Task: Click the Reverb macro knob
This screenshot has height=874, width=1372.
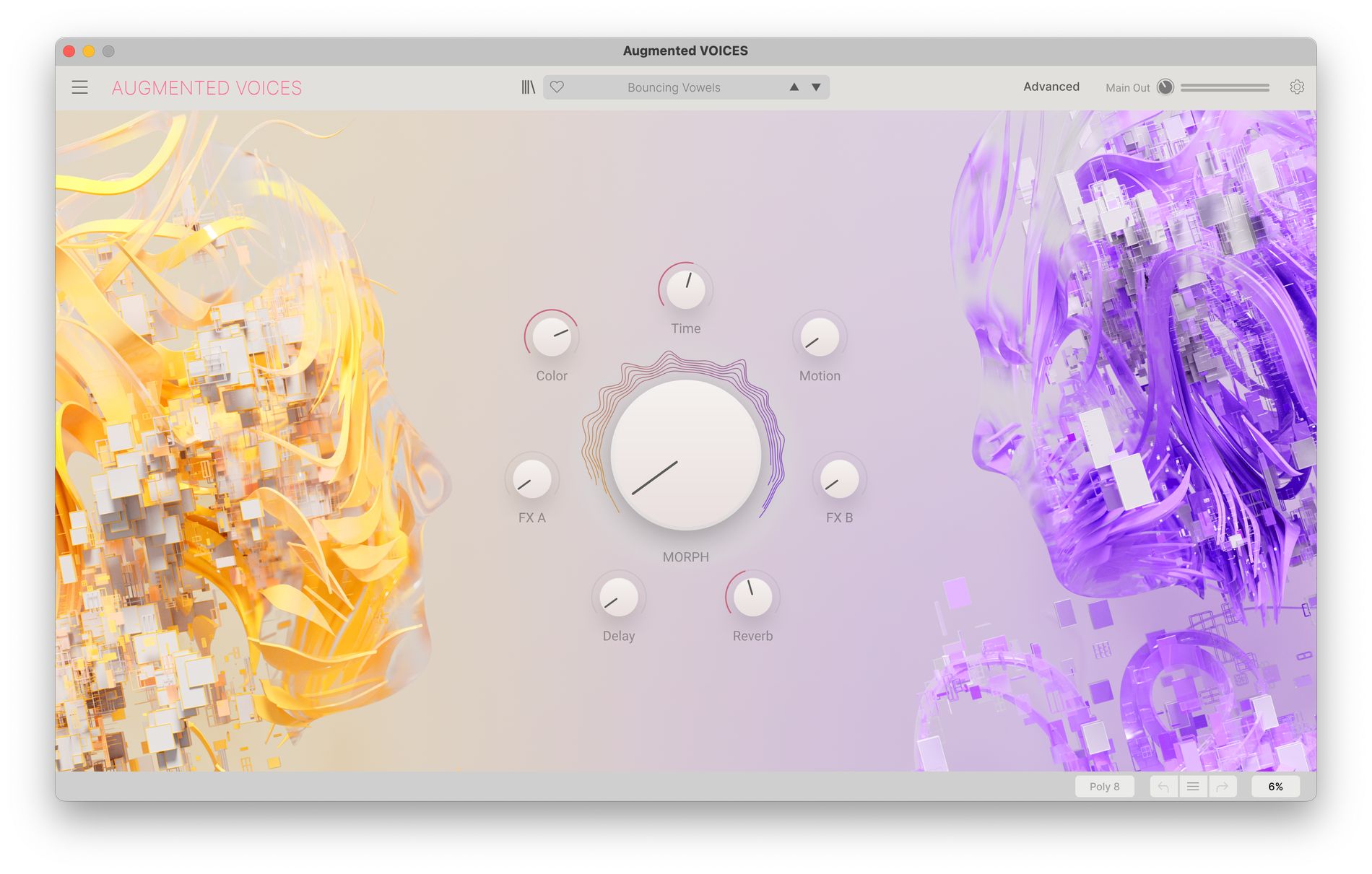Action: click(x=752, y=598)
